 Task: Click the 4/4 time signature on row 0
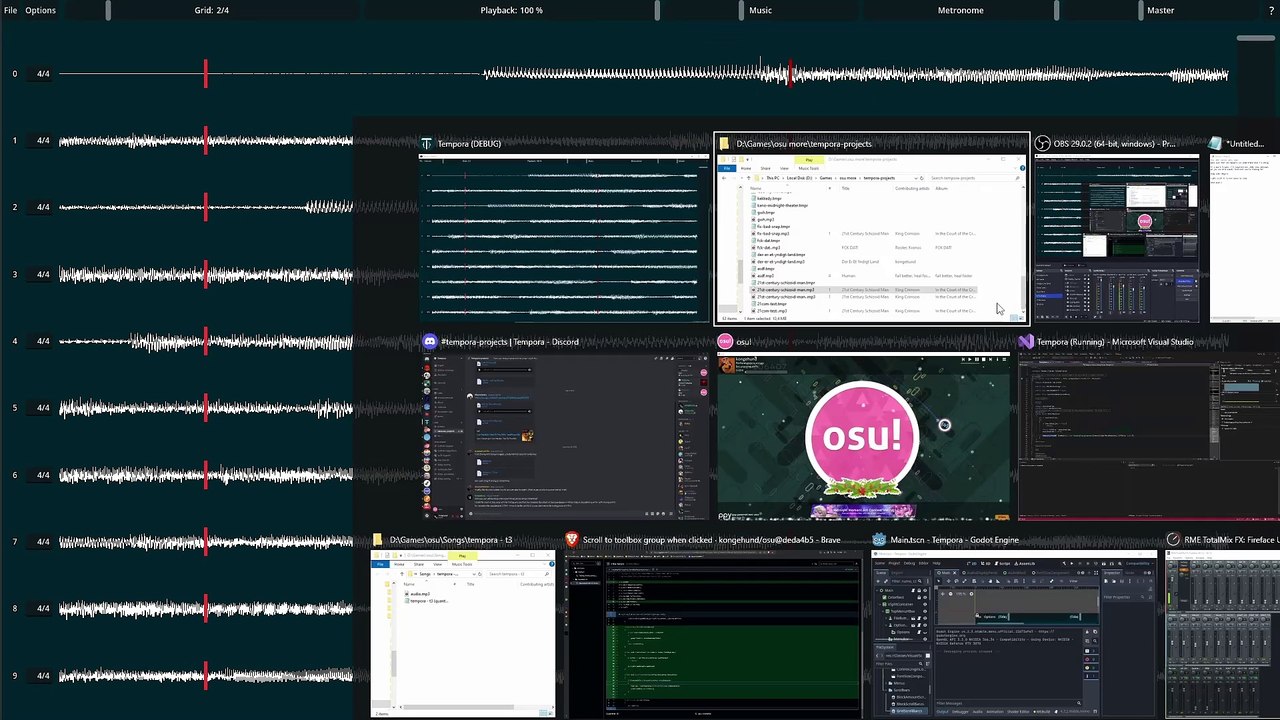43,74
